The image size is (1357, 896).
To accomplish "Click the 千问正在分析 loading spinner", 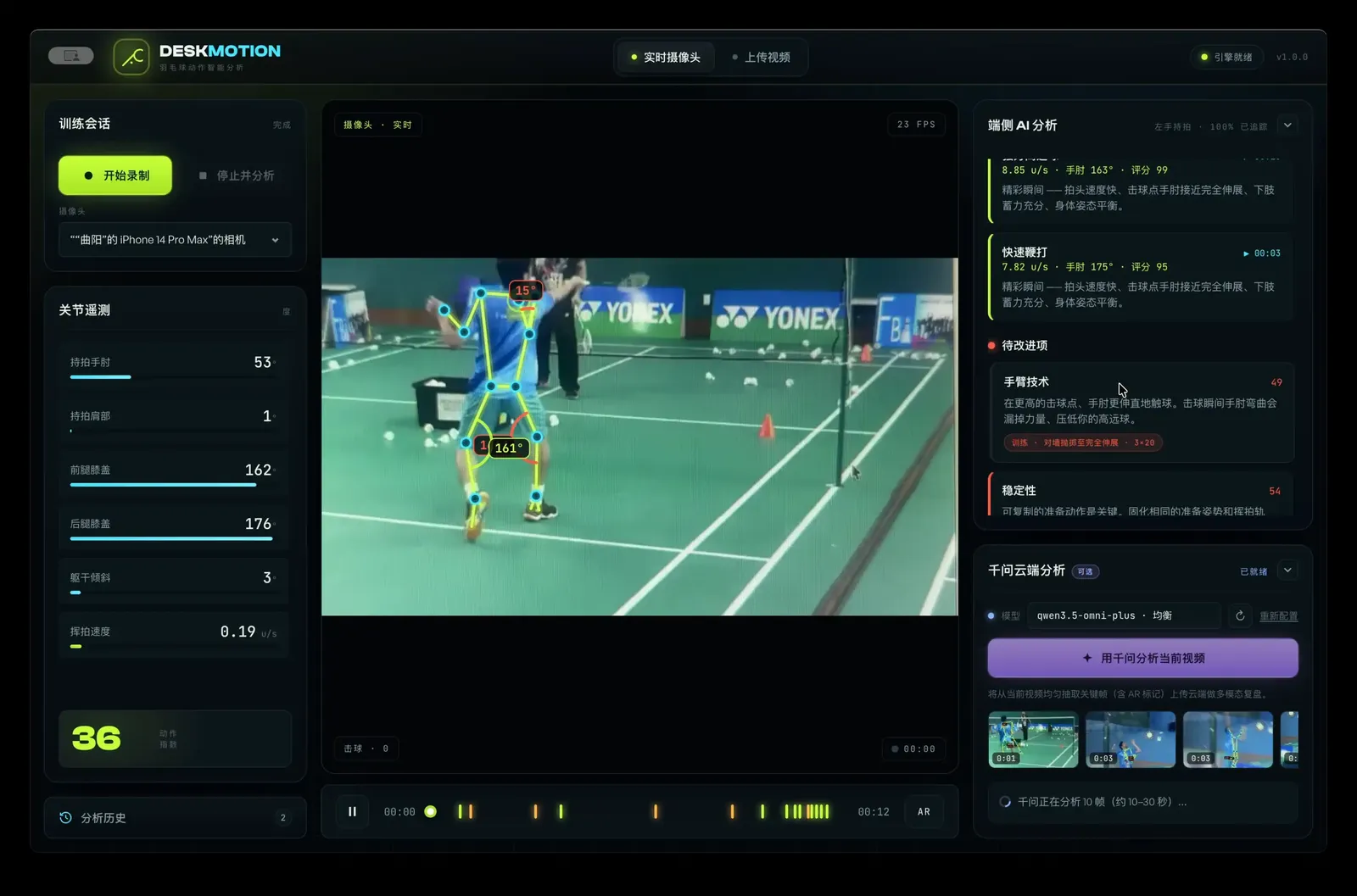I will (x=1005, y=802).
